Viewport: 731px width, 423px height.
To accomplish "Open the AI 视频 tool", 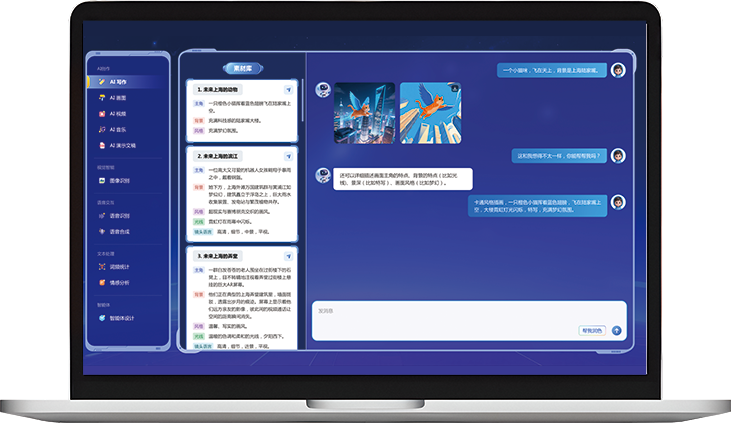I will 113,114.
